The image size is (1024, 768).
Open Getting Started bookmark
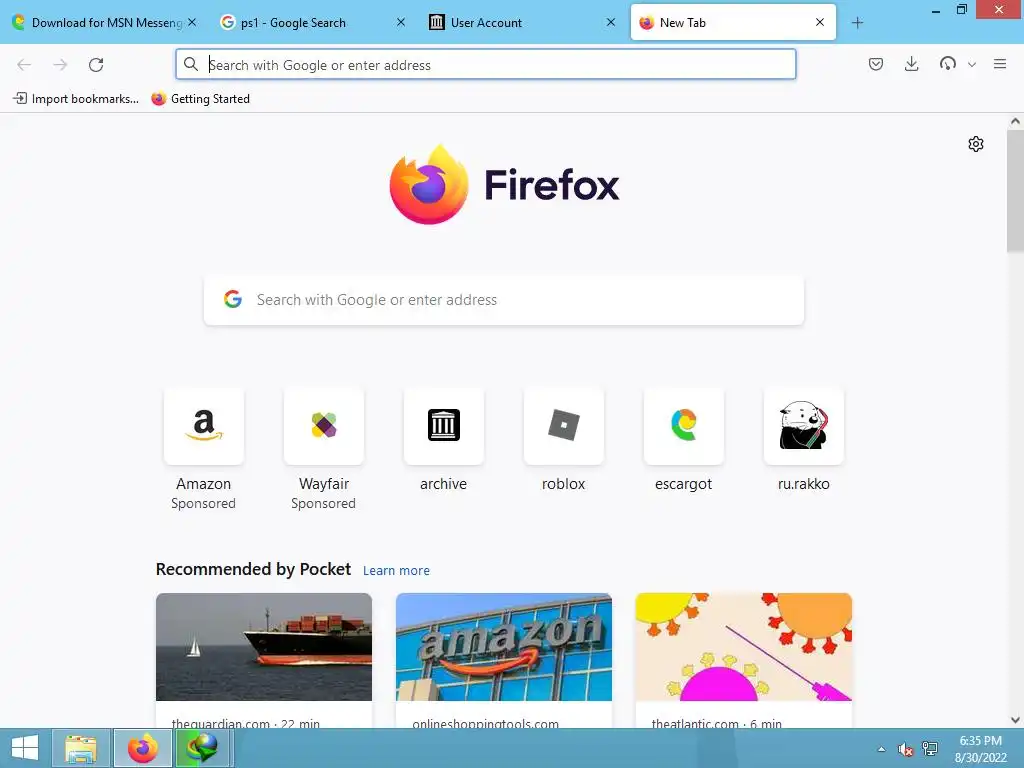click(200, 99)
